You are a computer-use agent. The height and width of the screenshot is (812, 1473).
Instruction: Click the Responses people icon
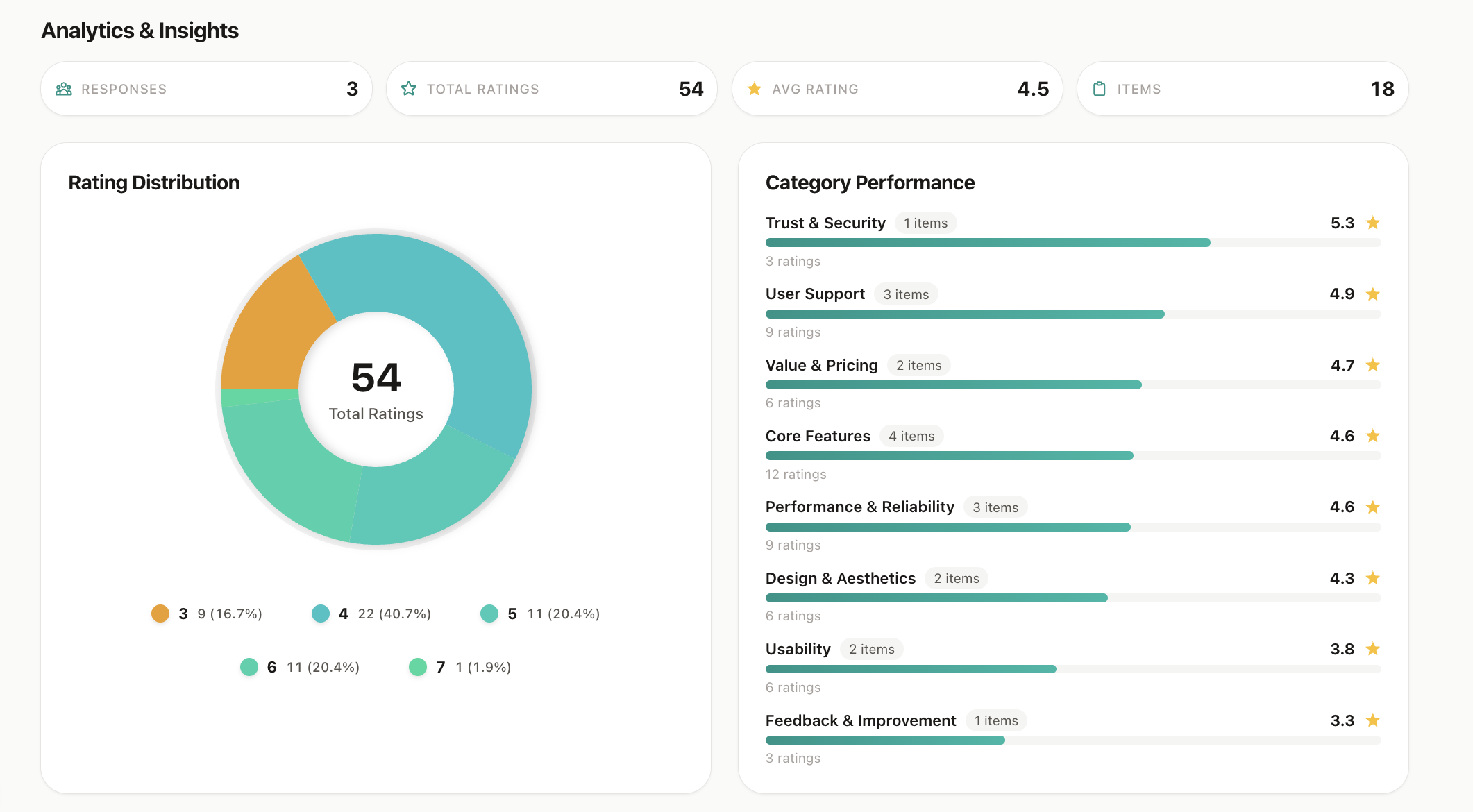point(64,89)
